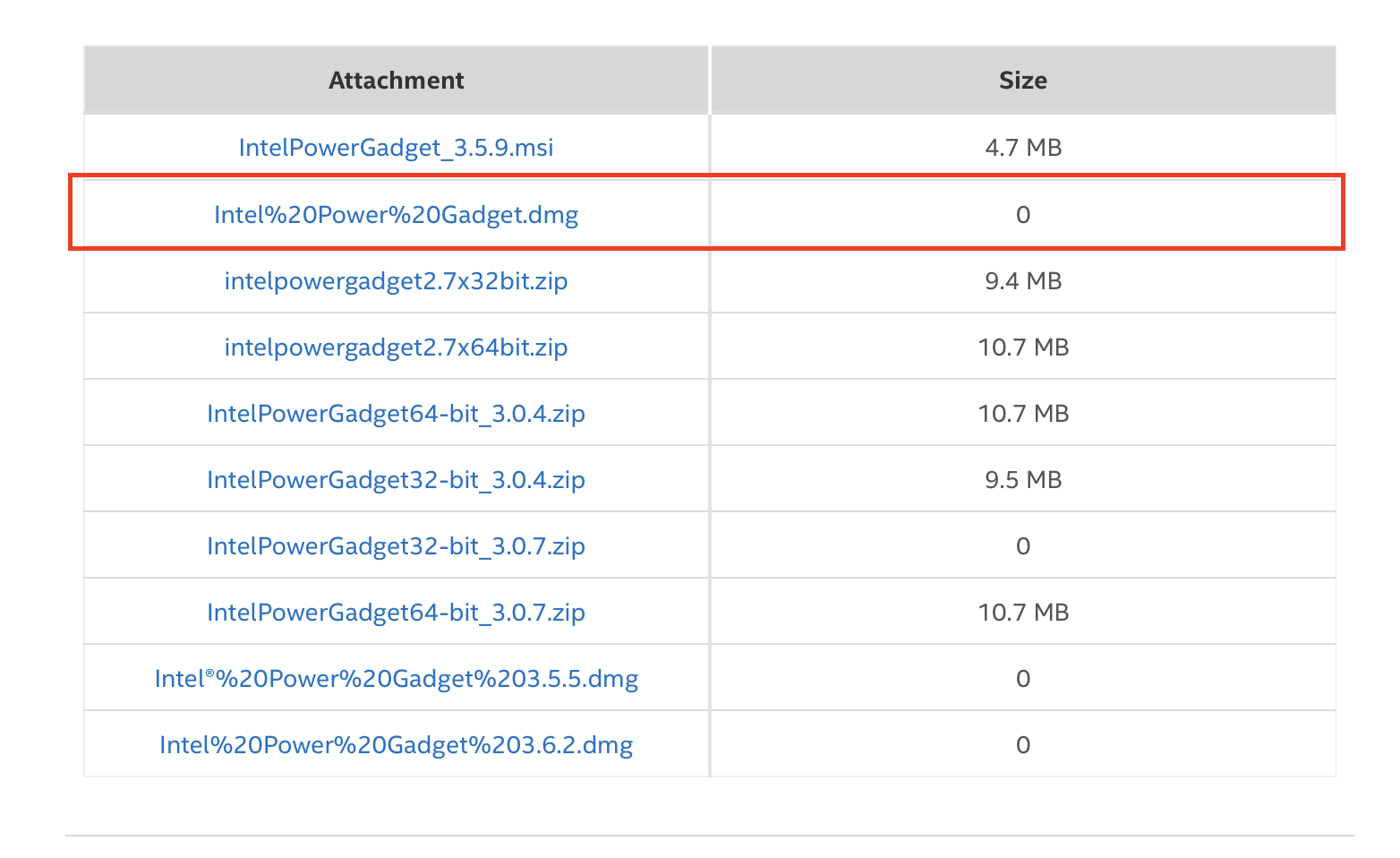
Task: Click the Attachment column header
Action: point(396,81)
